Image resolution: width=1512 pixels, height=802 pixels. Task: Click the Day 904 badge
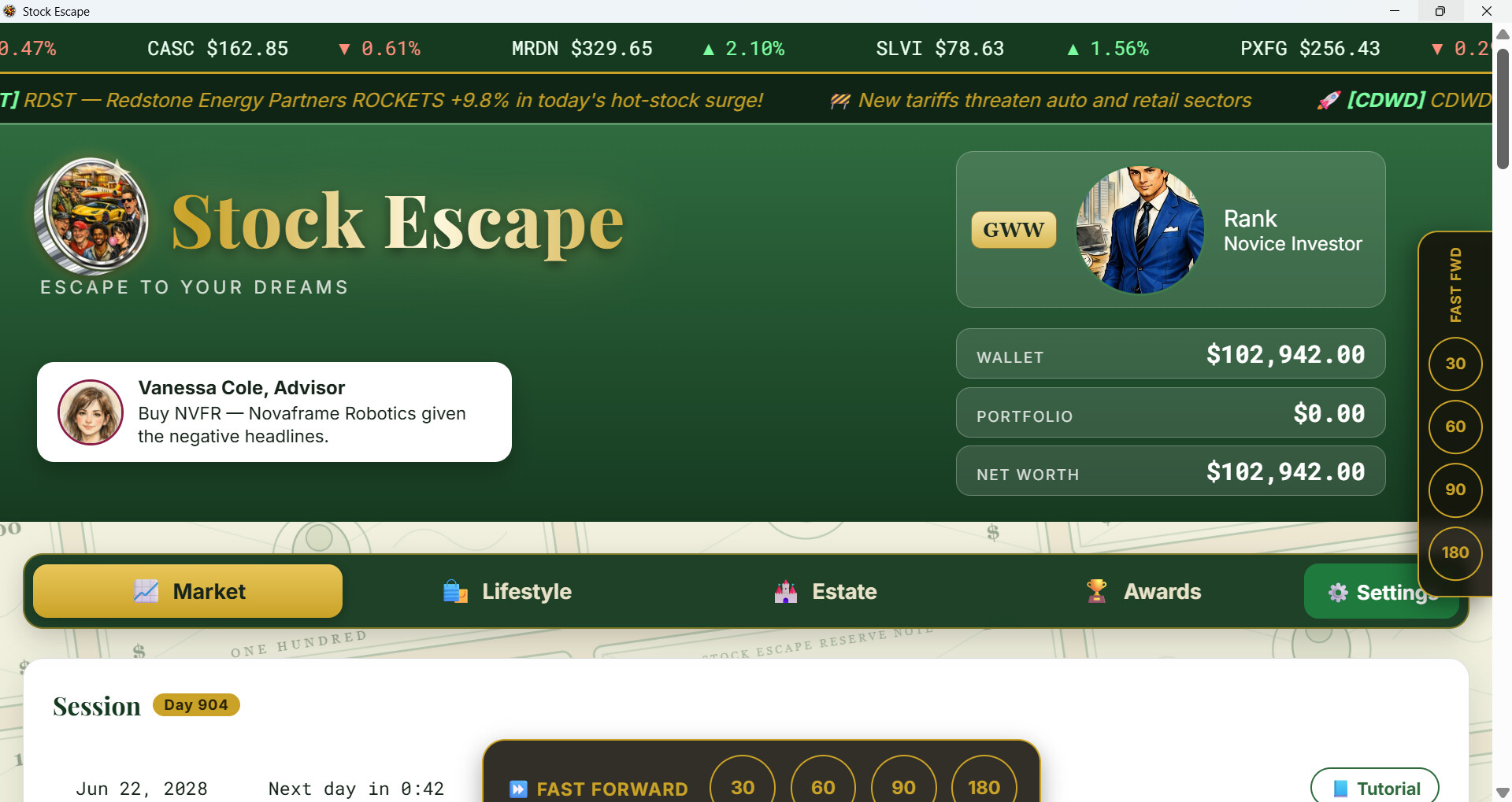(196, 704)
